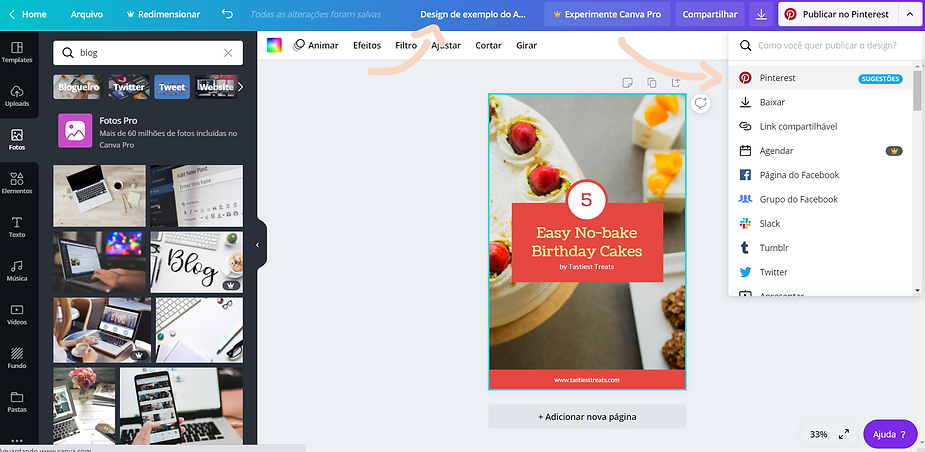The width and height of the screenshot is (925, 452).
Task: Select Link compartilhável option
Action: 821,126
